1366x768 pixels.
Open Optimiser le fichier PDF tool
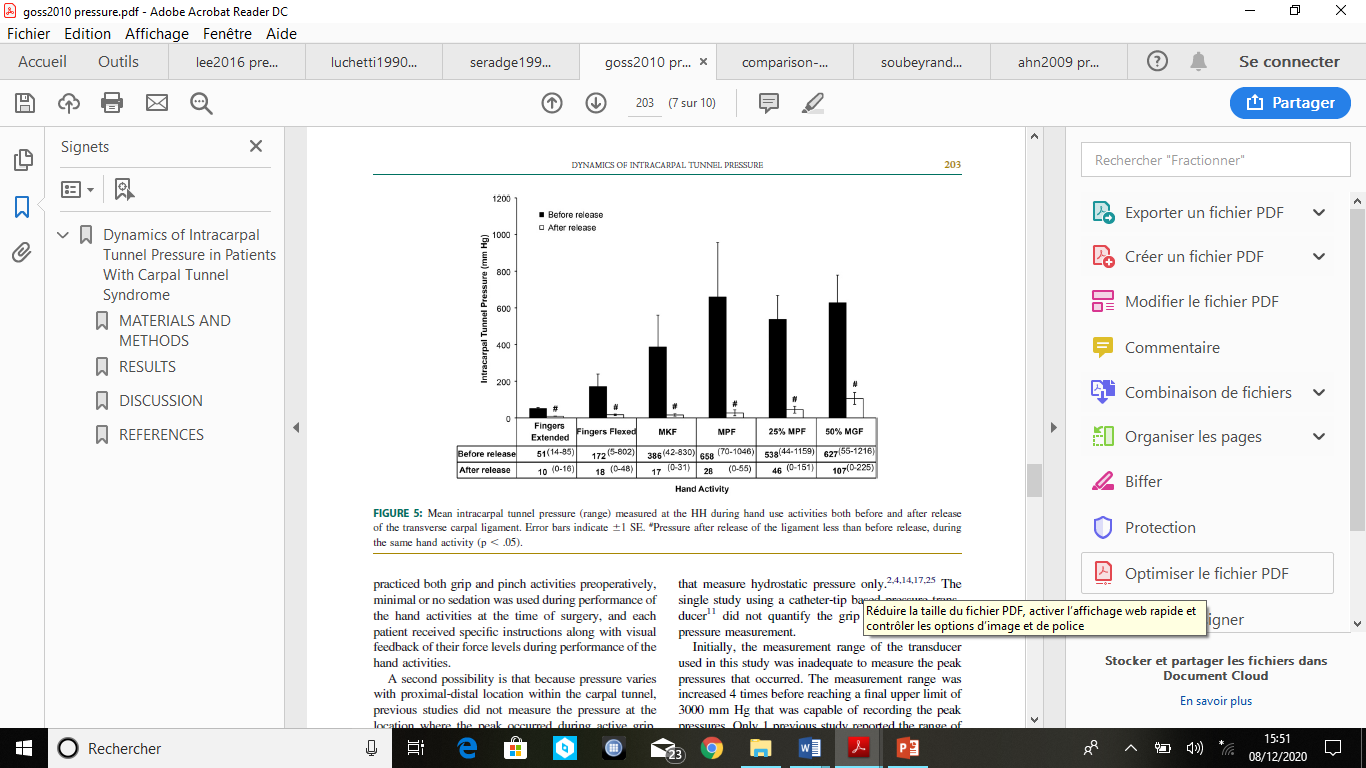point(1207,574)
